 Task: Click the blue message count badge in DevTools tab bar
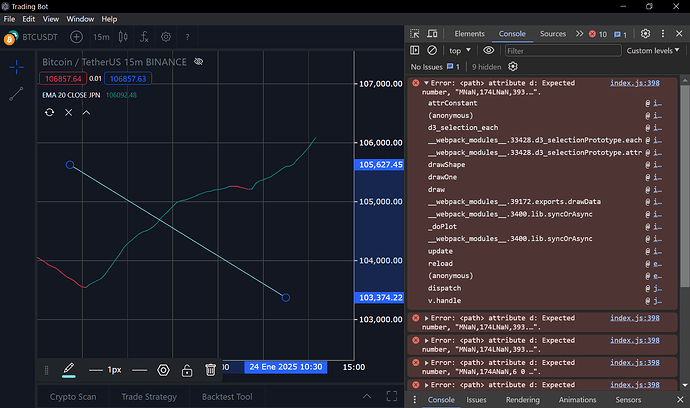[x=620, y=34]
